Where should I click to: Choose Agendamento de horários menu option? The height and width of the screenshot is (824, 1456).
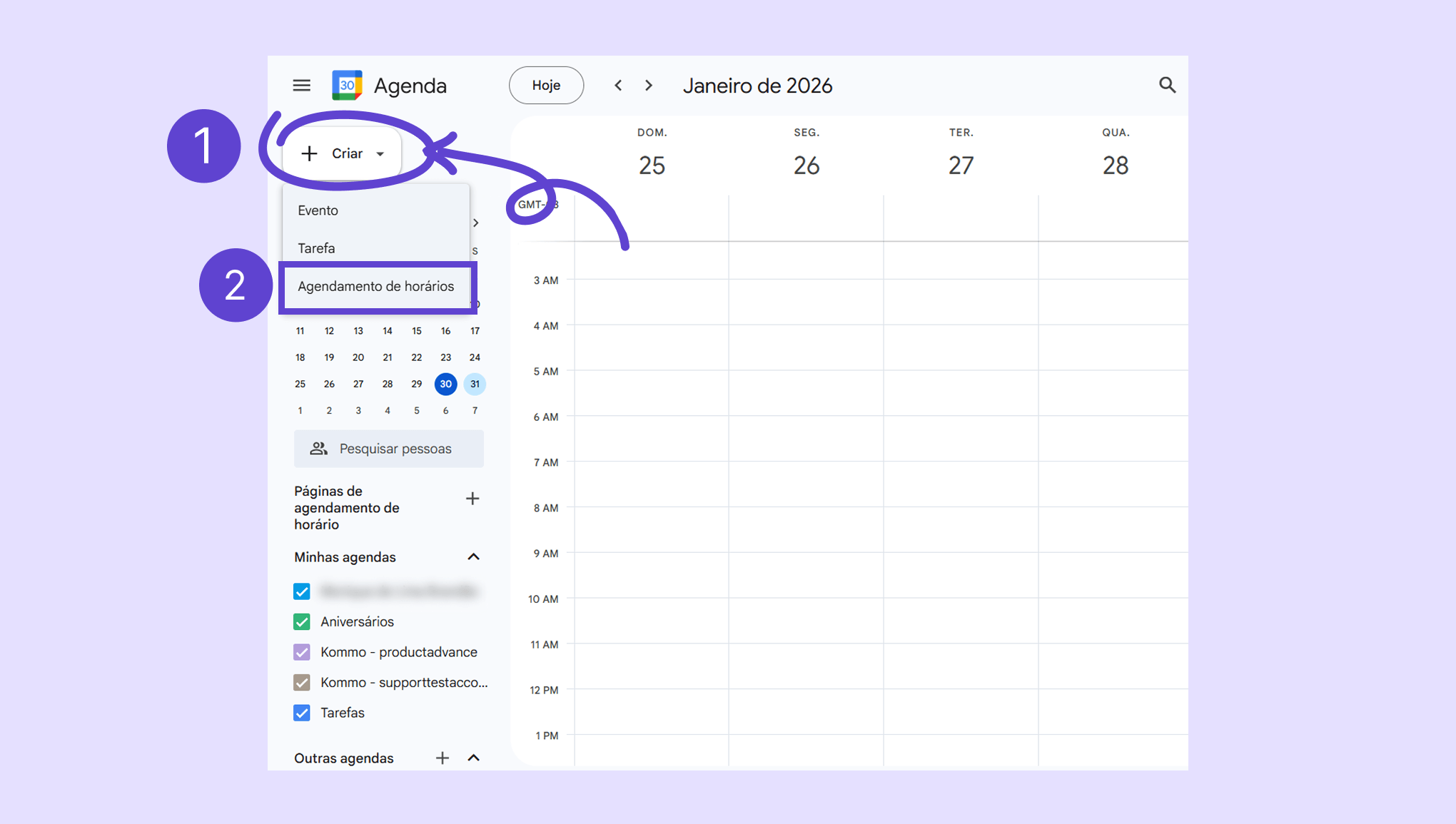pyautogui.click(x=375, y=286)
